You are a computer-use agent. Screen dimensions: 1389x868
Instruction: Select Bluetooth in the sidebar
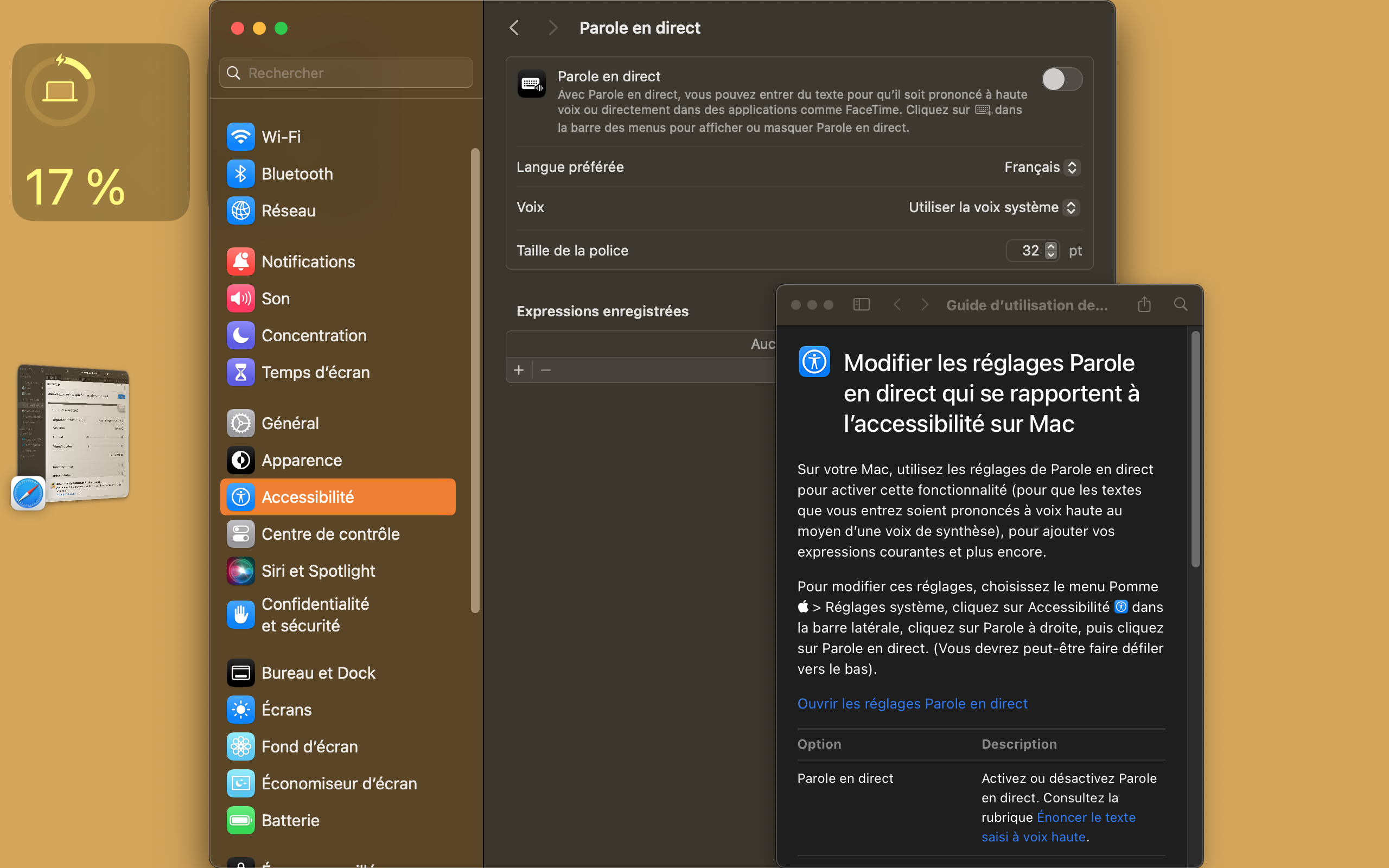pyautogui.click(x=297, y=174)
